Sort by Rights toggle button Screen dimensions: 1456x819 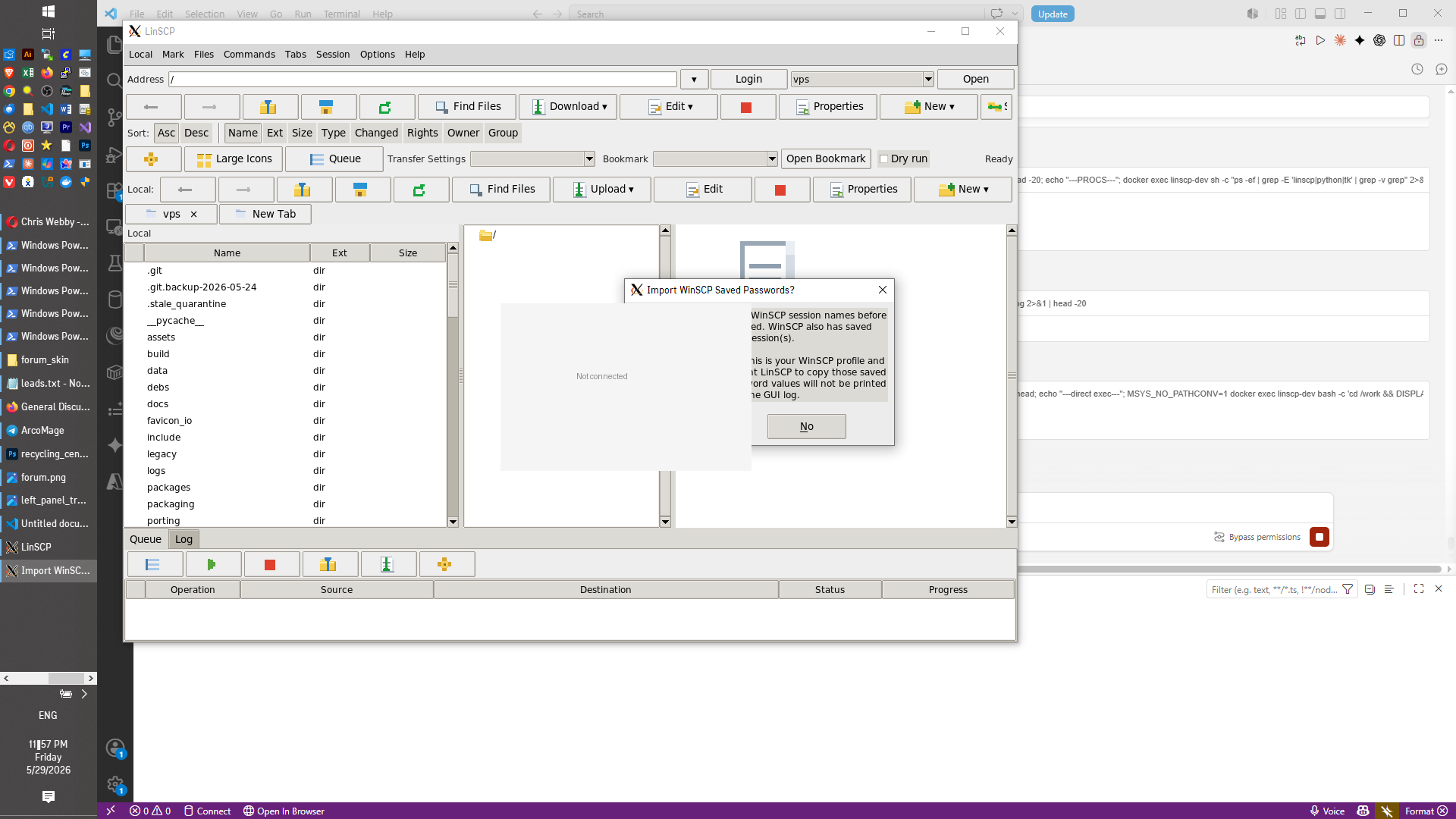coord(422,133)
